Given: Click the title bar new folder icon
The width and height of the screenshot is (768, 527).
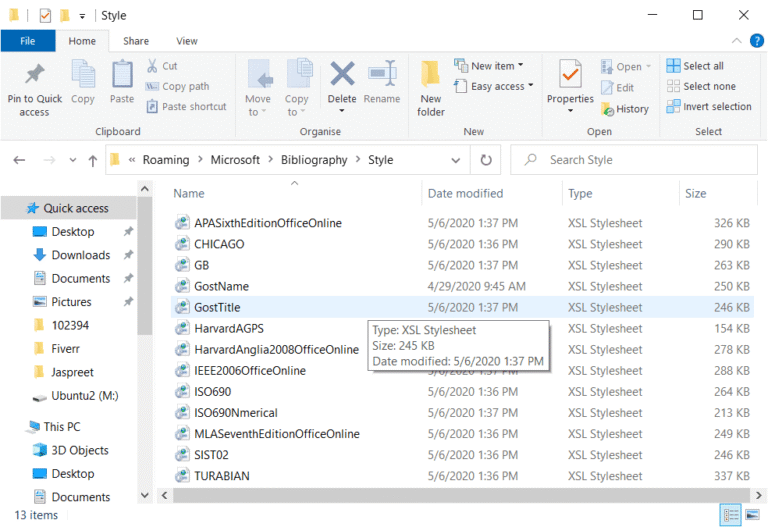Looking at the screenshot, I should (64, 16).
